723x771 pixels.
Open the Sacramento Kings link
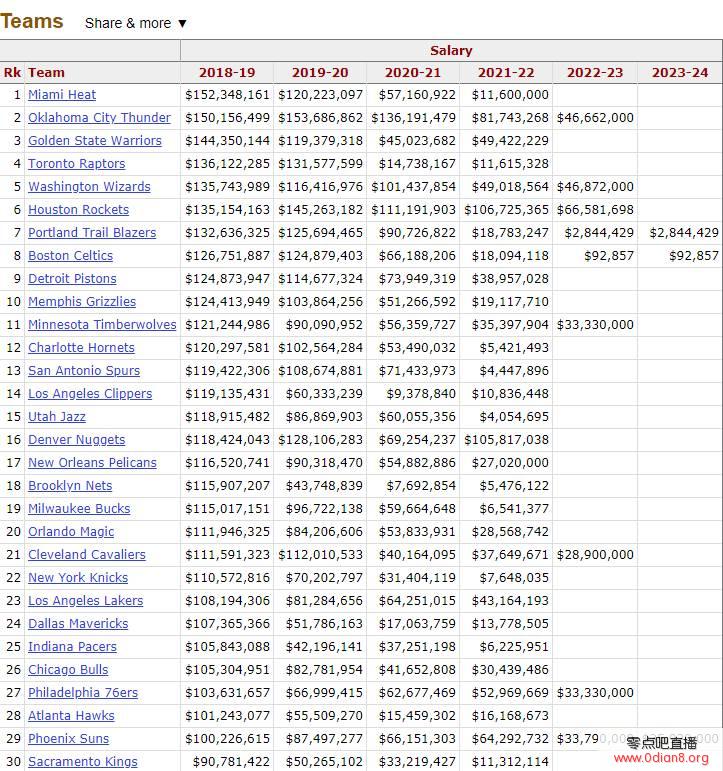tap(83, 762)
